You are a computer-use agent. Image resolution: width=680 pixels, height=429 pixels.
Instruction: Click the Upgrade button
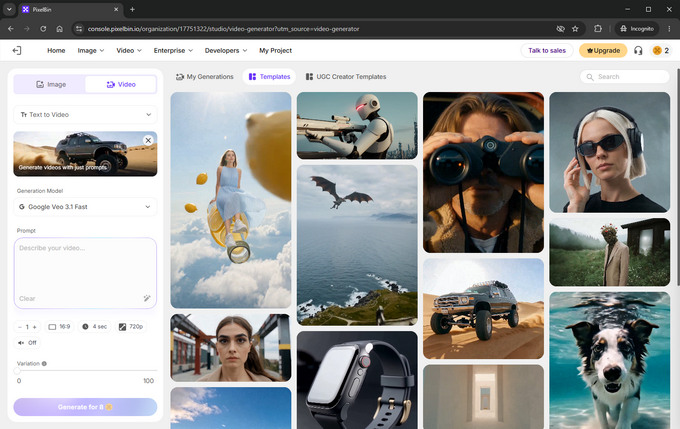click(603, 51)
